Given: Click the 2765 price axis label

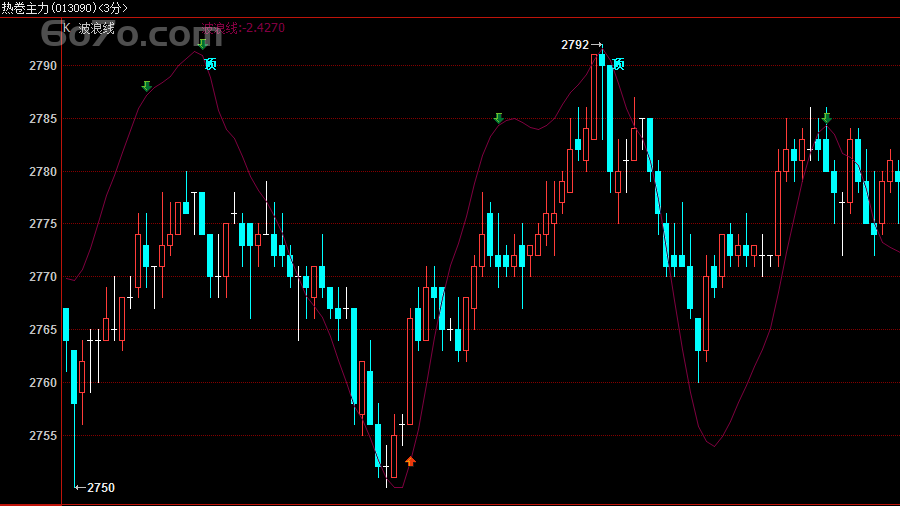Looking at the screenshot, I should pos(43,330).
